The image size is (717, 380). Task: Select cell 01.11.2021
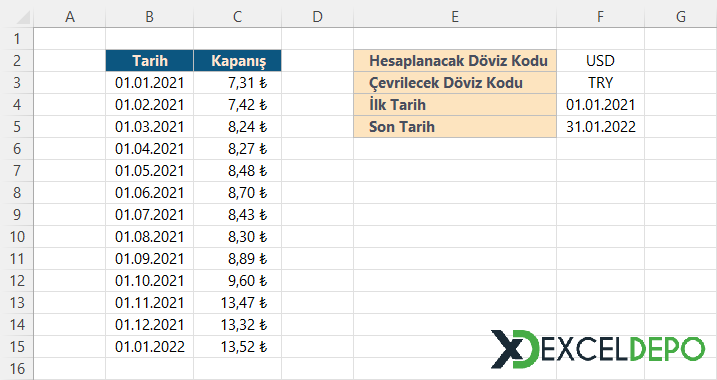point(150,302)
